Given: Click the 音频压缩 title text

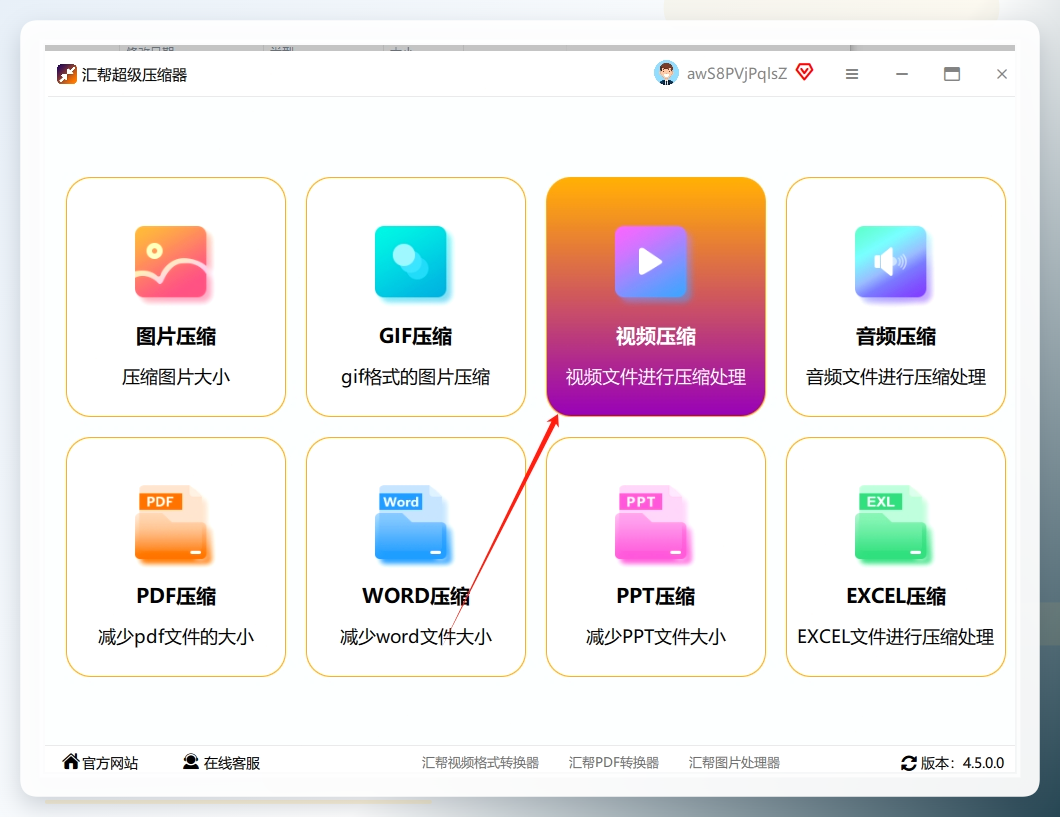Looking at the screenshot, I should point(896,336).
